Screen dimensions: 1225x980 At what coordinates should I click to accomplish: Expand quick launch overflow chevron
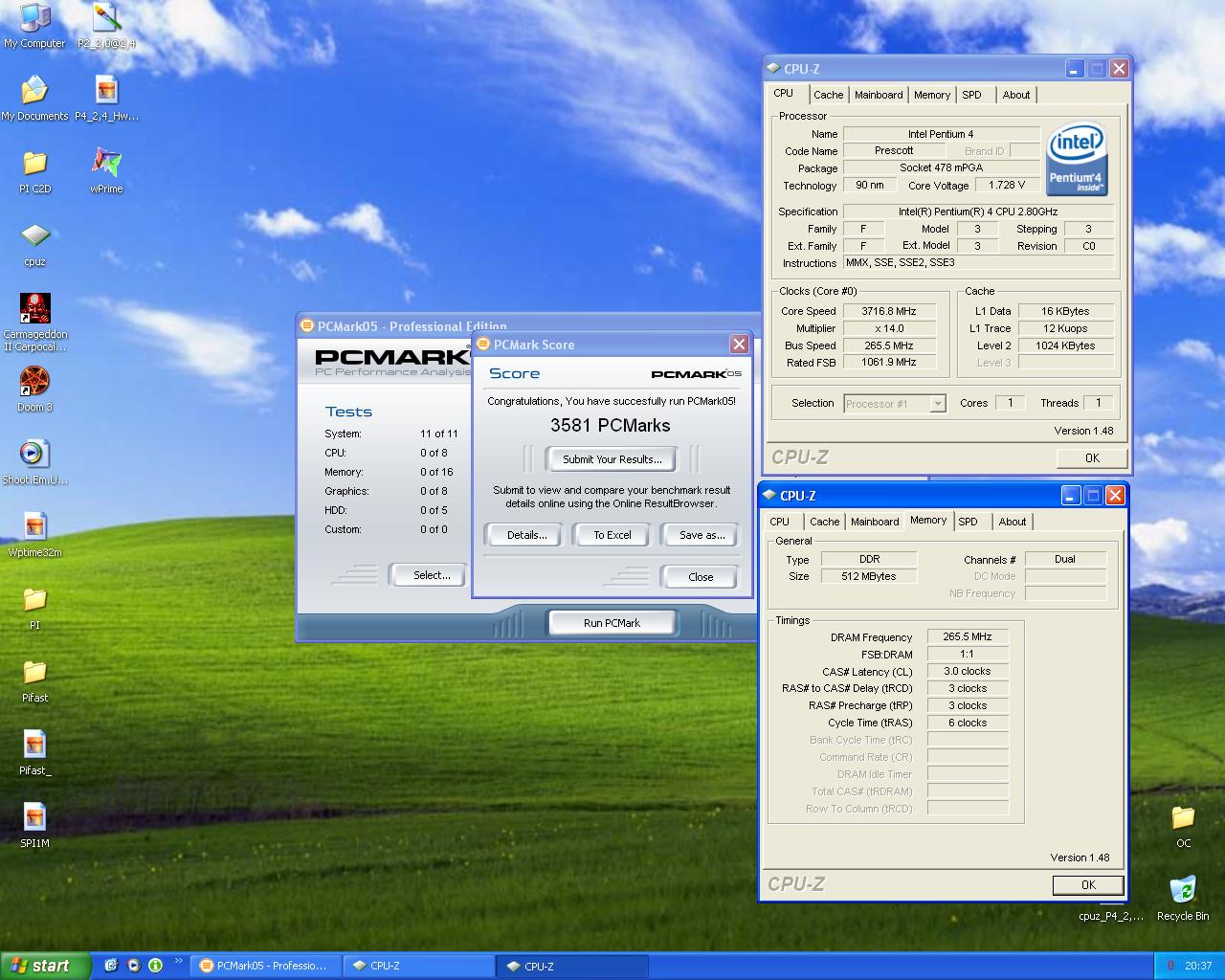pos(178,962)
